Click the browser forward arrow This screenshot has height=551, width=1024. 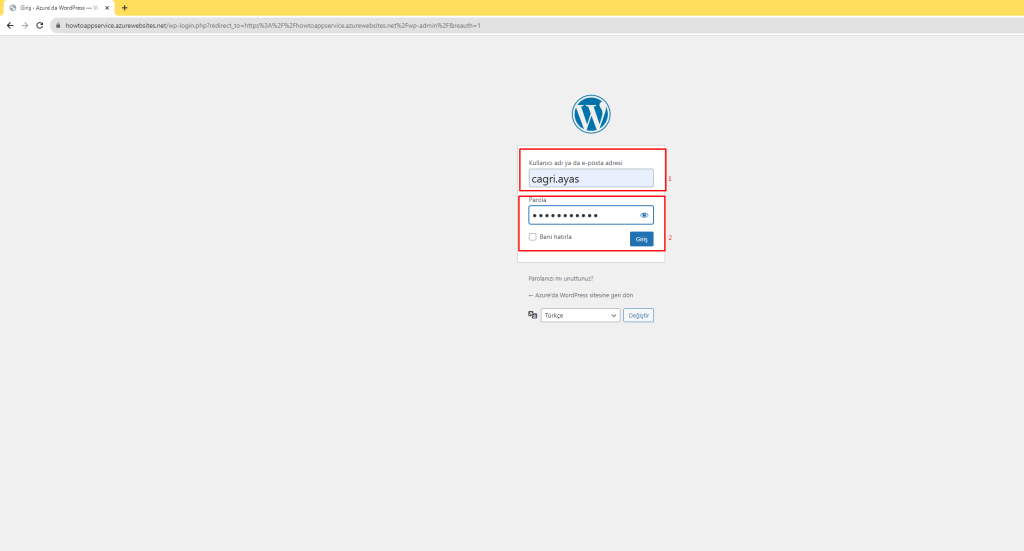click(24, 25)
